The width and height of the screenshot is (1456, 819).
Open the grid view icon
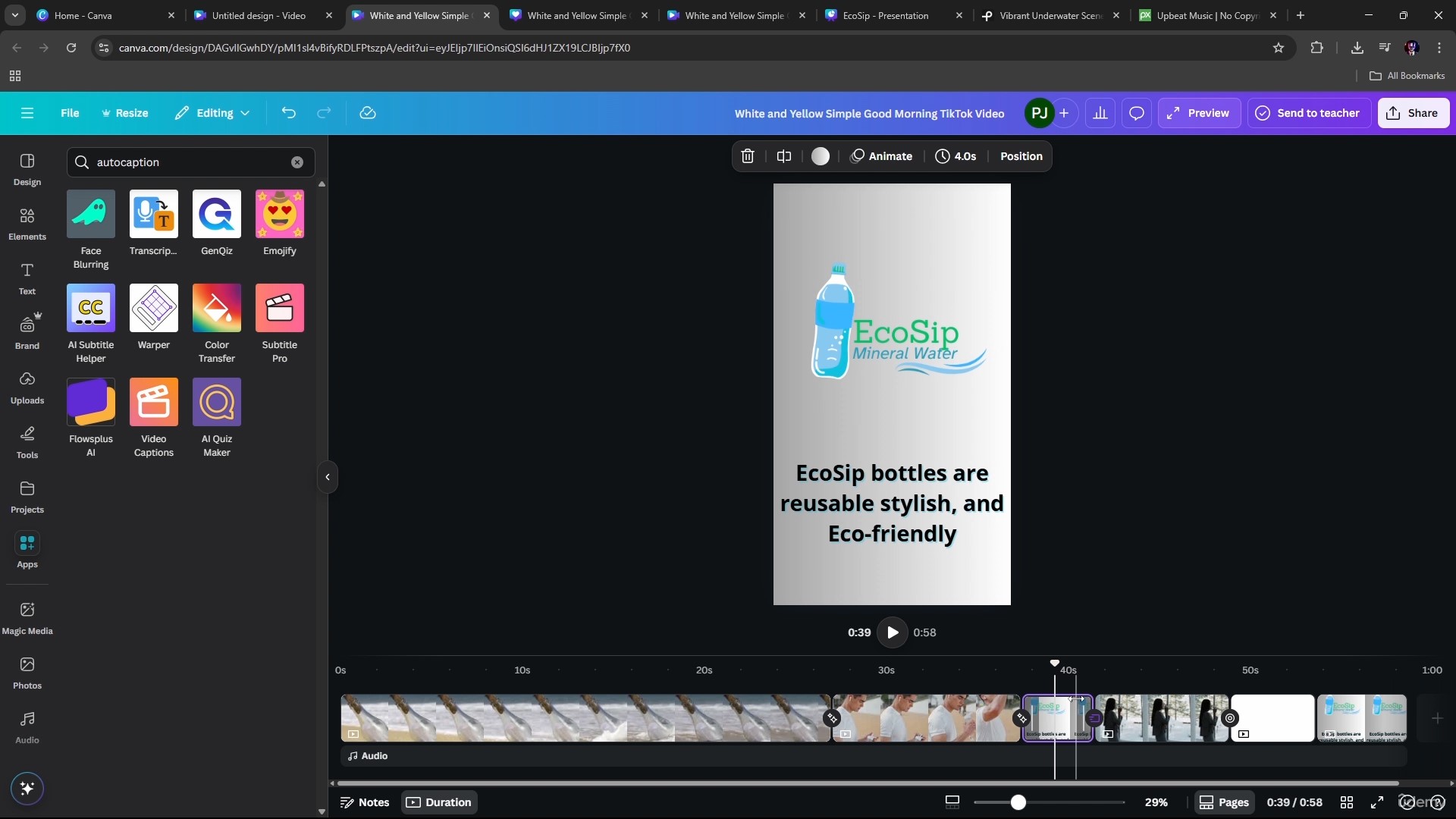tap(1347, 802)
